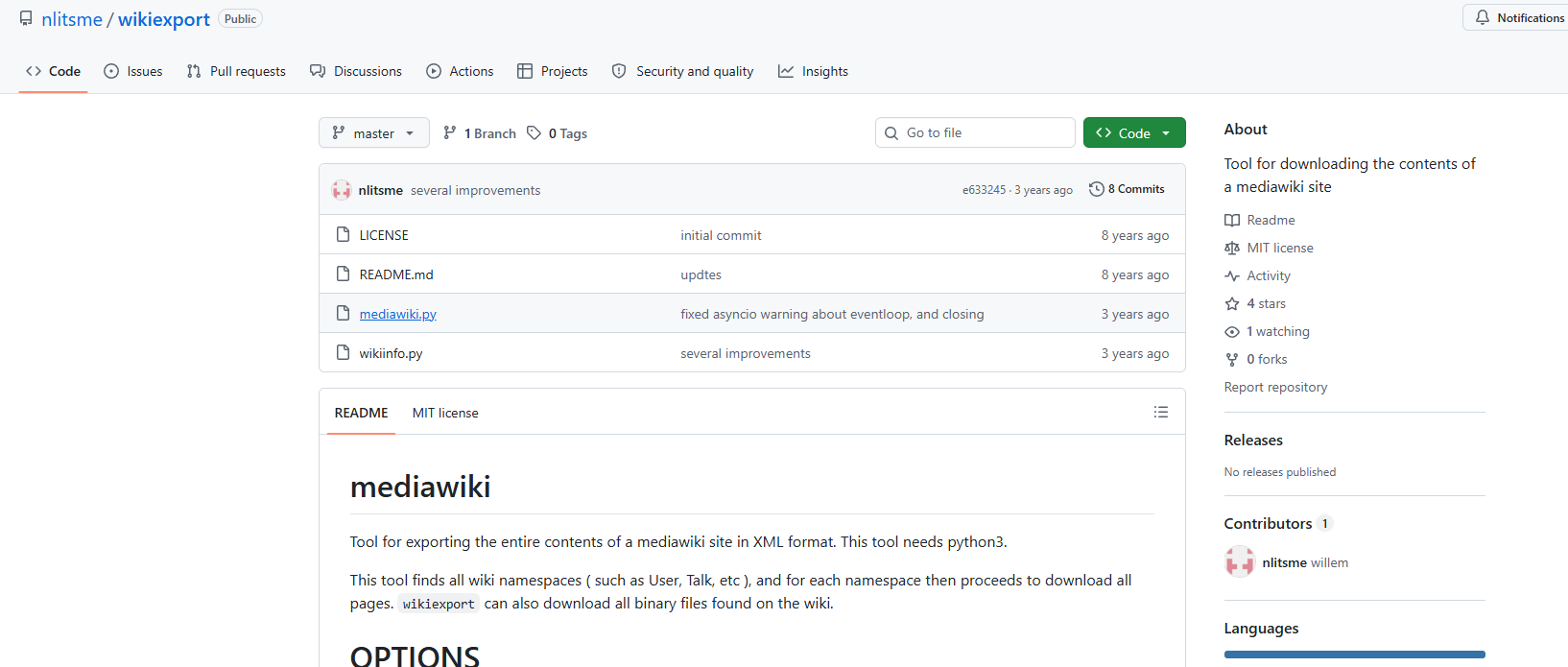Click the file icon next to wikiinfo.py
This screenshot has width=1568, height=667.
point(343,352)
